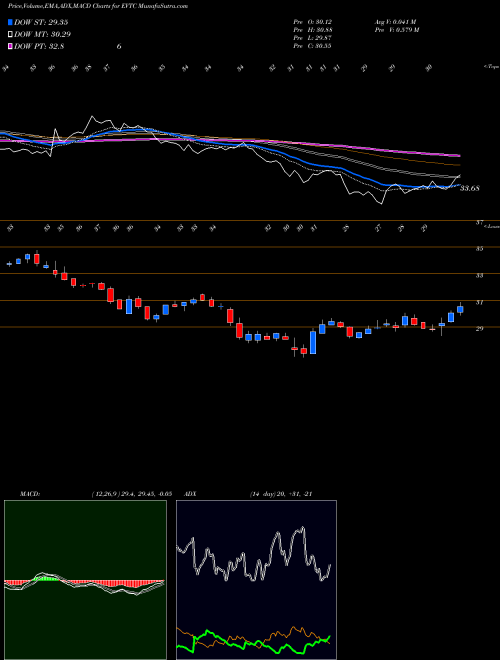Viewport: 500px width, 660px height.
Task: Click the 'Pre L: 29.87' low value
Action: click(x=313, y=37)
